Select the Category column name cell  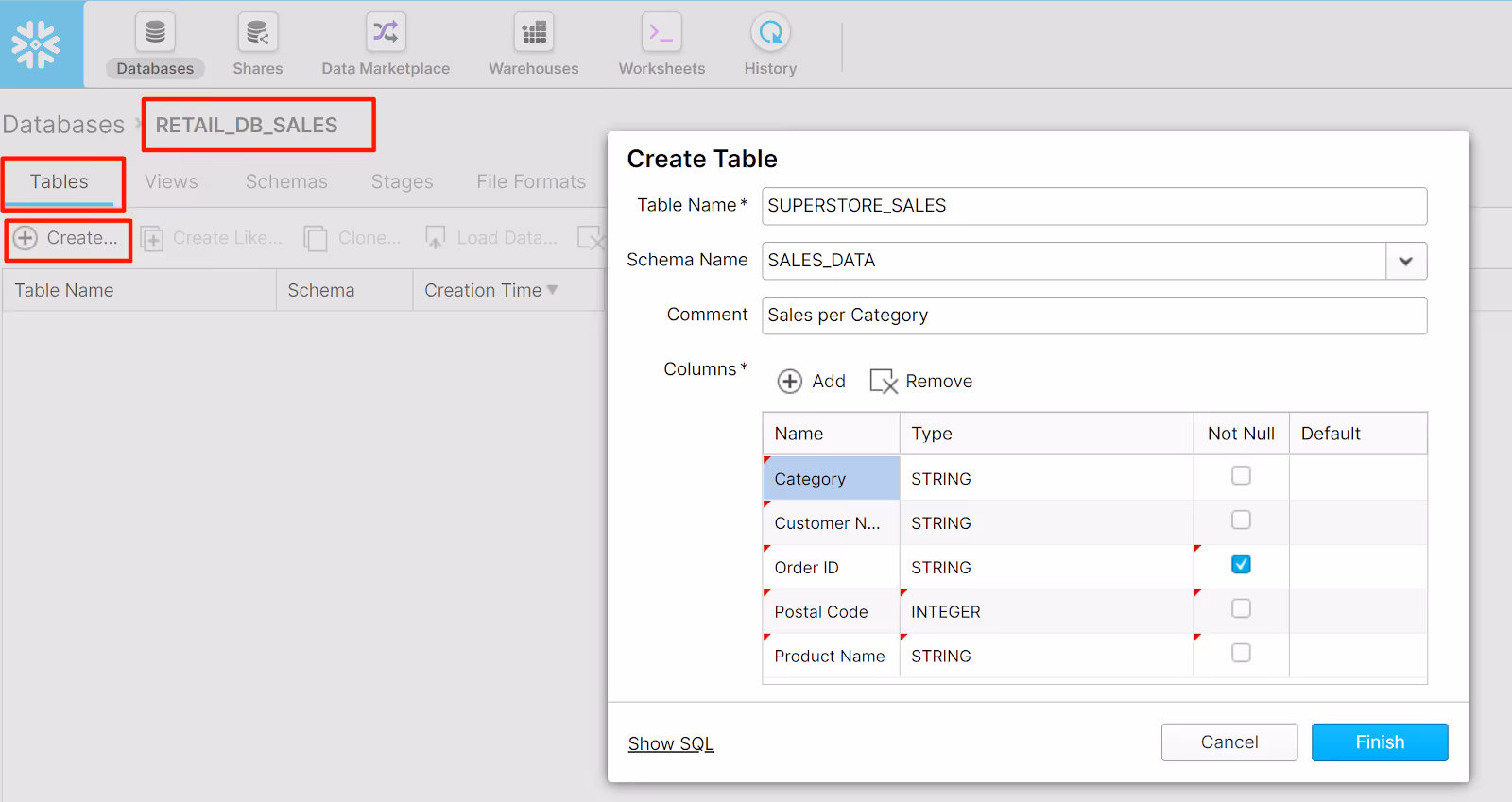pos(832,478)
